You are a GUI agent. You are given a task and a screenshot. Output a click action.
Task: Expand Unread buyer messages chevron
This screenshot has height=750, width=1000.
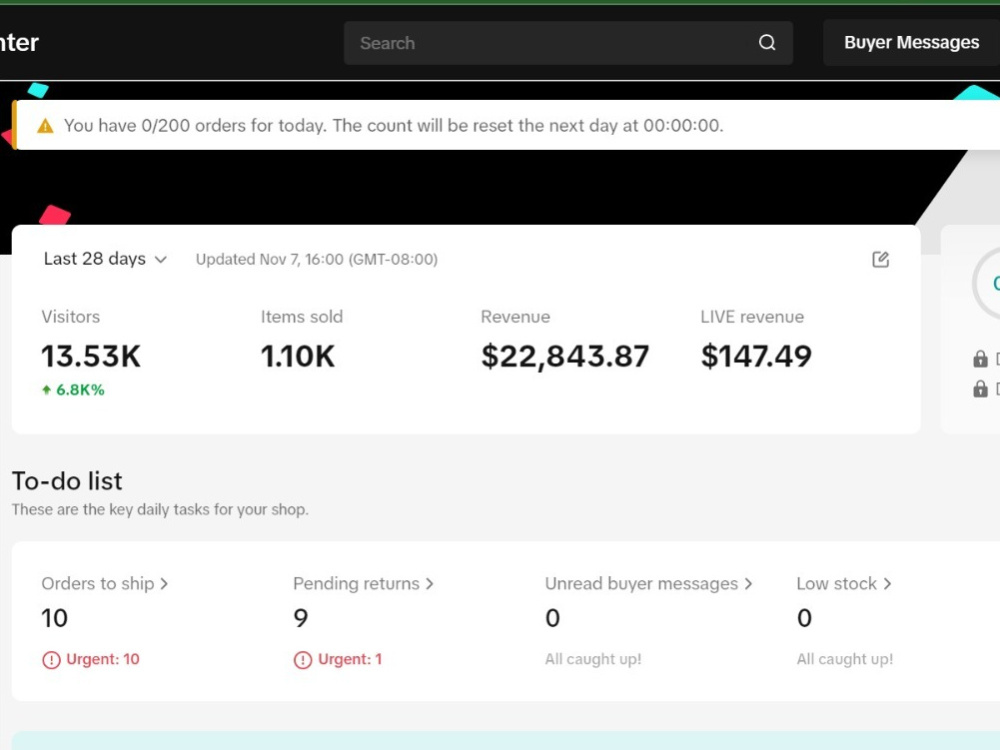748,584
